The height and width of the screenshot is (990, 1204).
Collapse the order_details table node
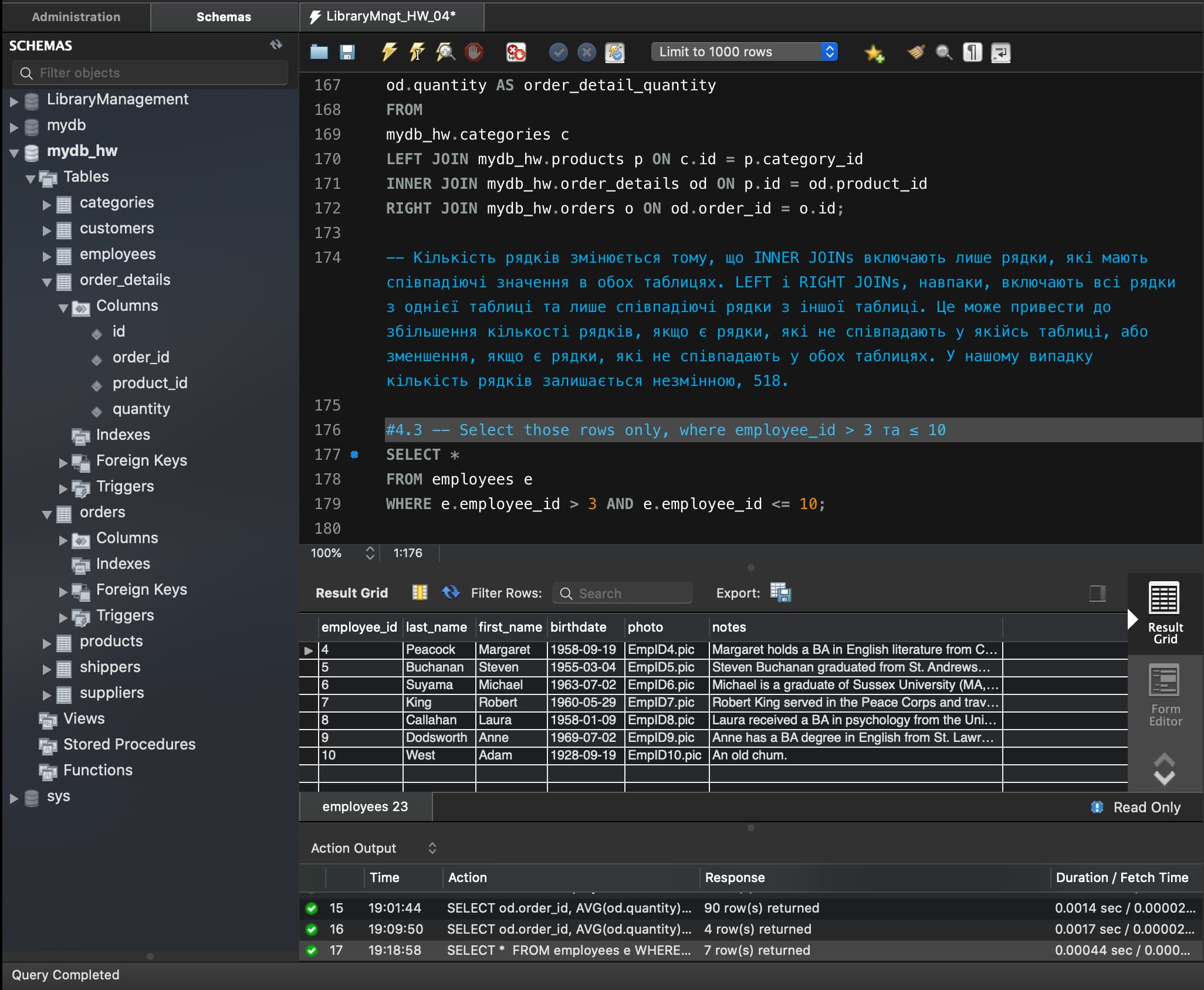(x=47, y=282)
